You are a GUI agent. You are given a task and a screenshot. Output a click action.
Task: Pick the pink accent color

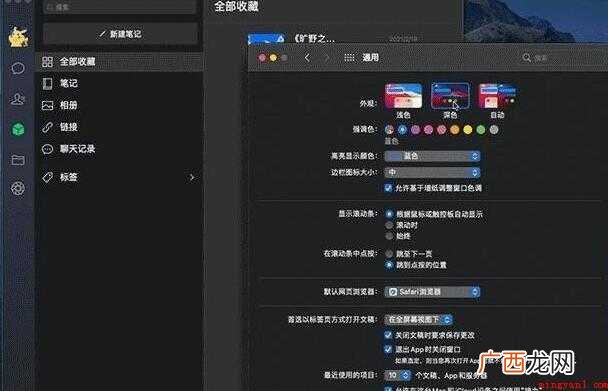tap(428, 130)
